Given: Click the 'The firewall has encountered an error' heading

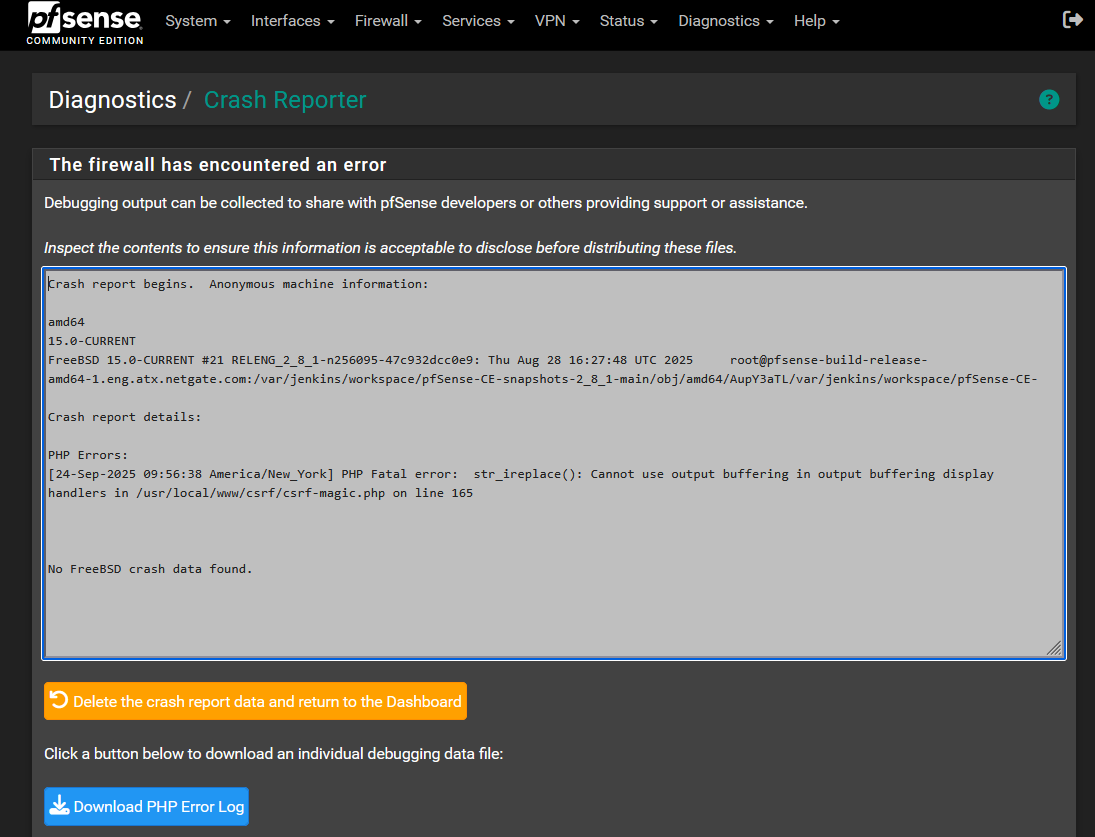Looking at the screenshot, I should (x=218, y=165).
